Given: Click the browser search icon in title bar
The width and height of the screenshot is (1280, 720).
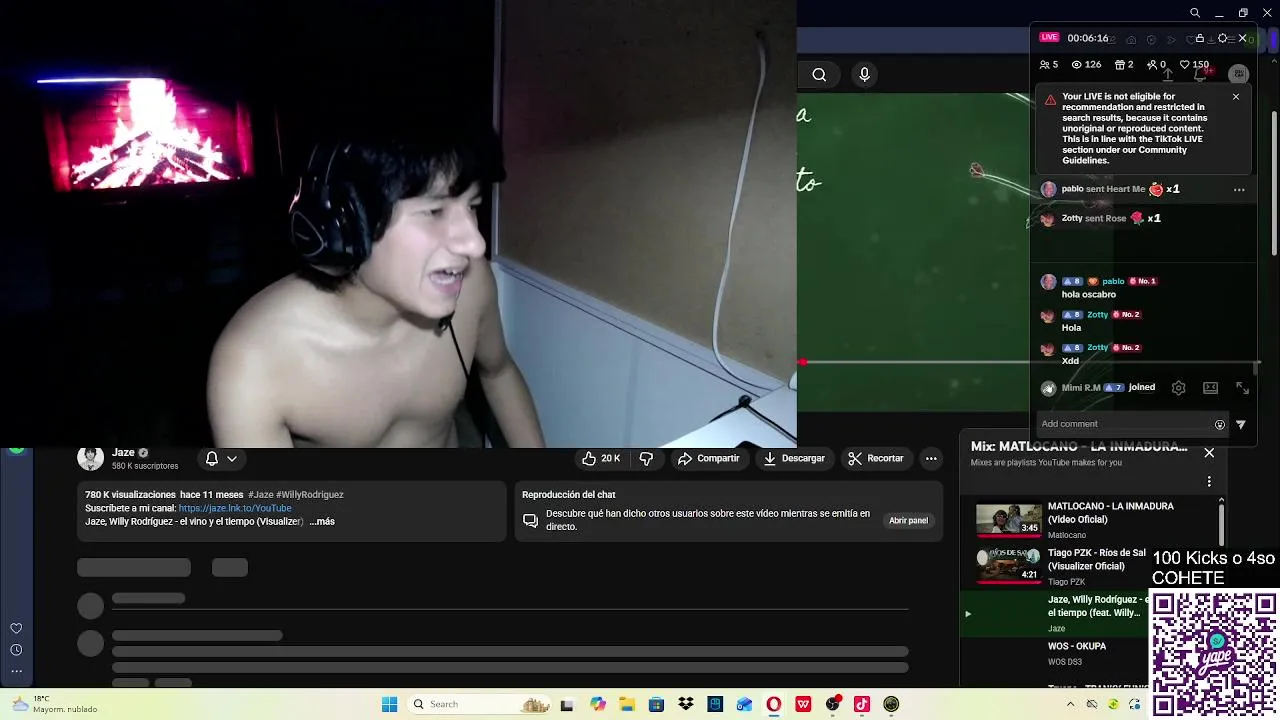Looking at the screenshot, I should pos(1195,13).
